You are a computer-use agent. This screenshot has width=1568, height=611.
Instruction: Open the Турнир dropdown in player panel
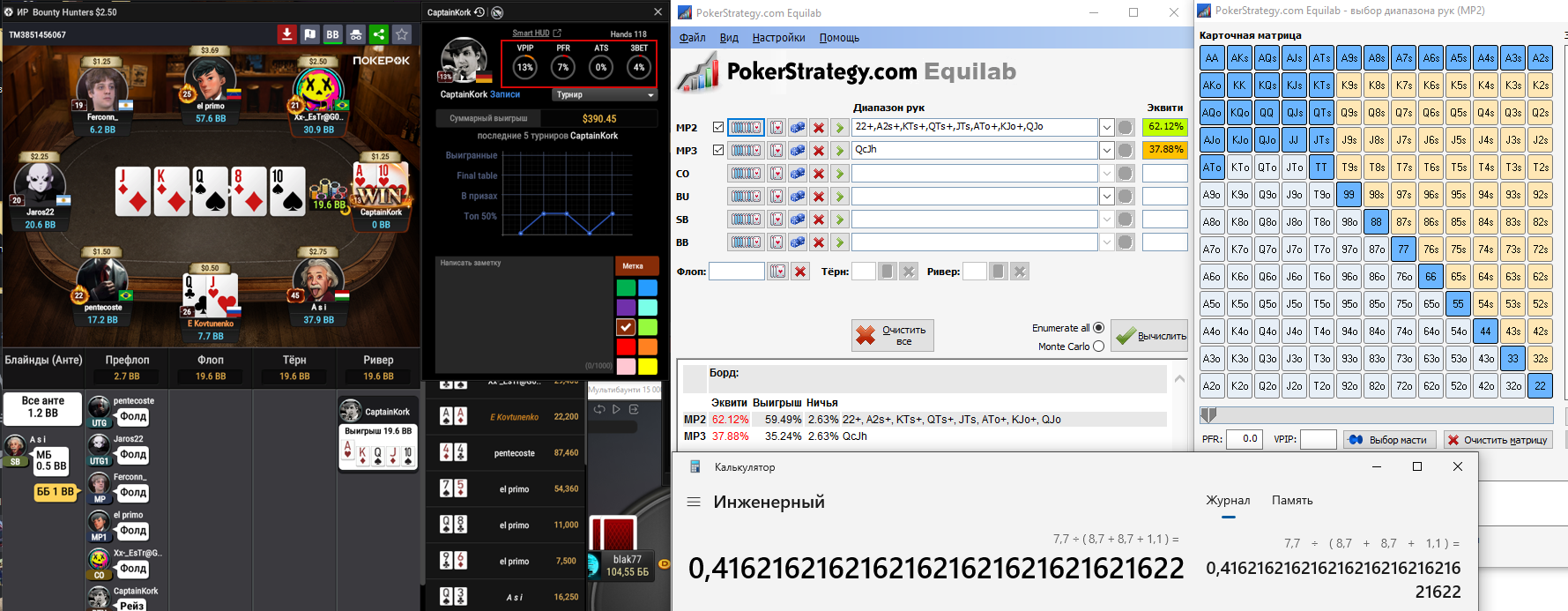[606, 95]
